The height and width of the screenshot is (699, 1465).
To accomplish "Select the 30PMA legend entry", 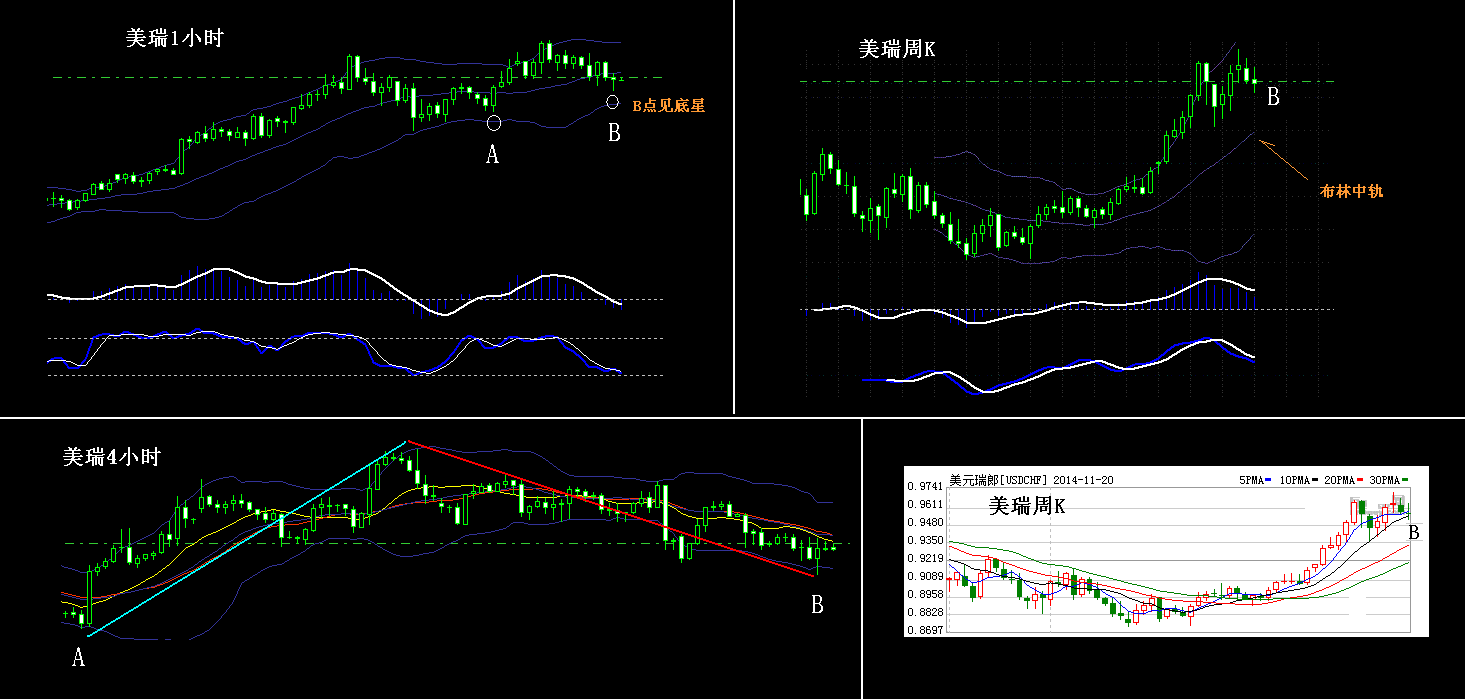I will tap(1388, 480).
